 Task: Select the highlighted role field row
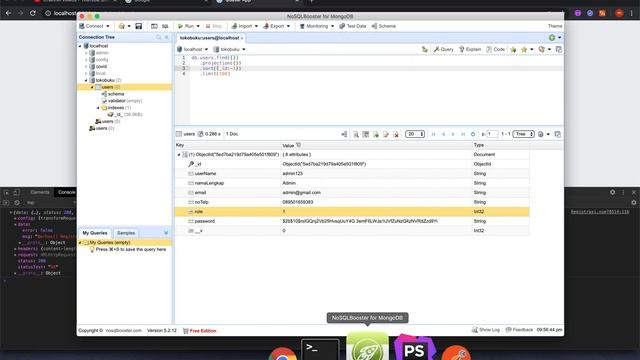[352, 211]
